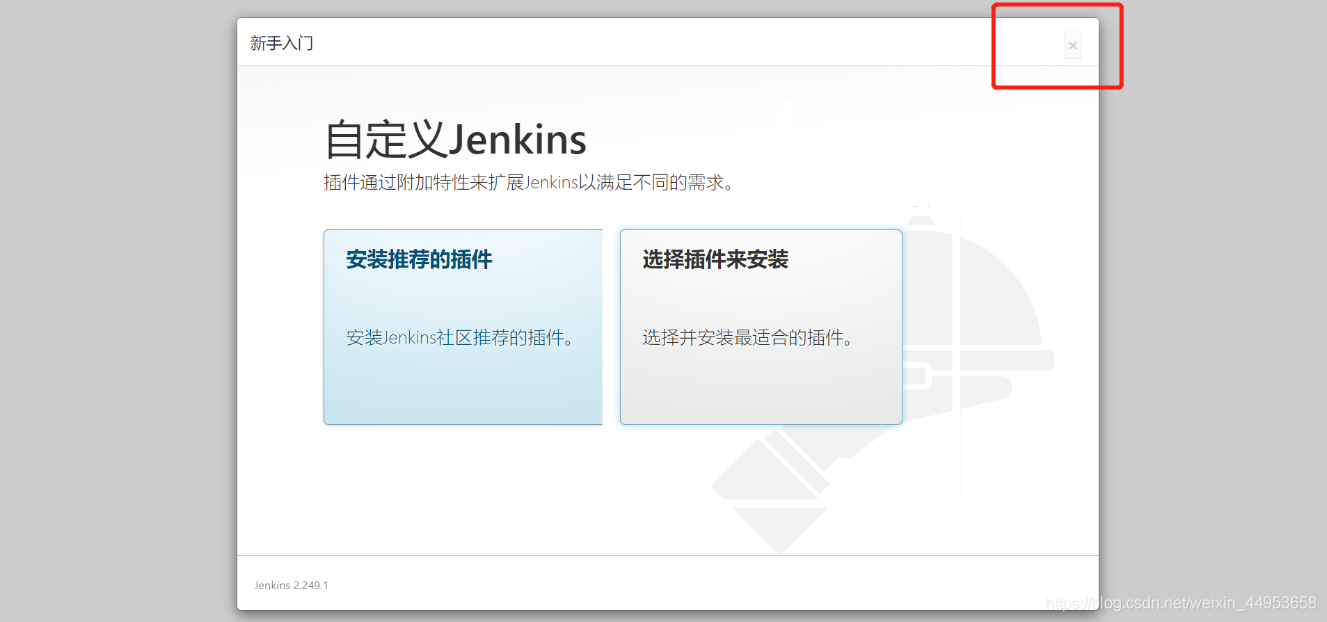Click the 新手入门 dialog title

click(282, 43)
